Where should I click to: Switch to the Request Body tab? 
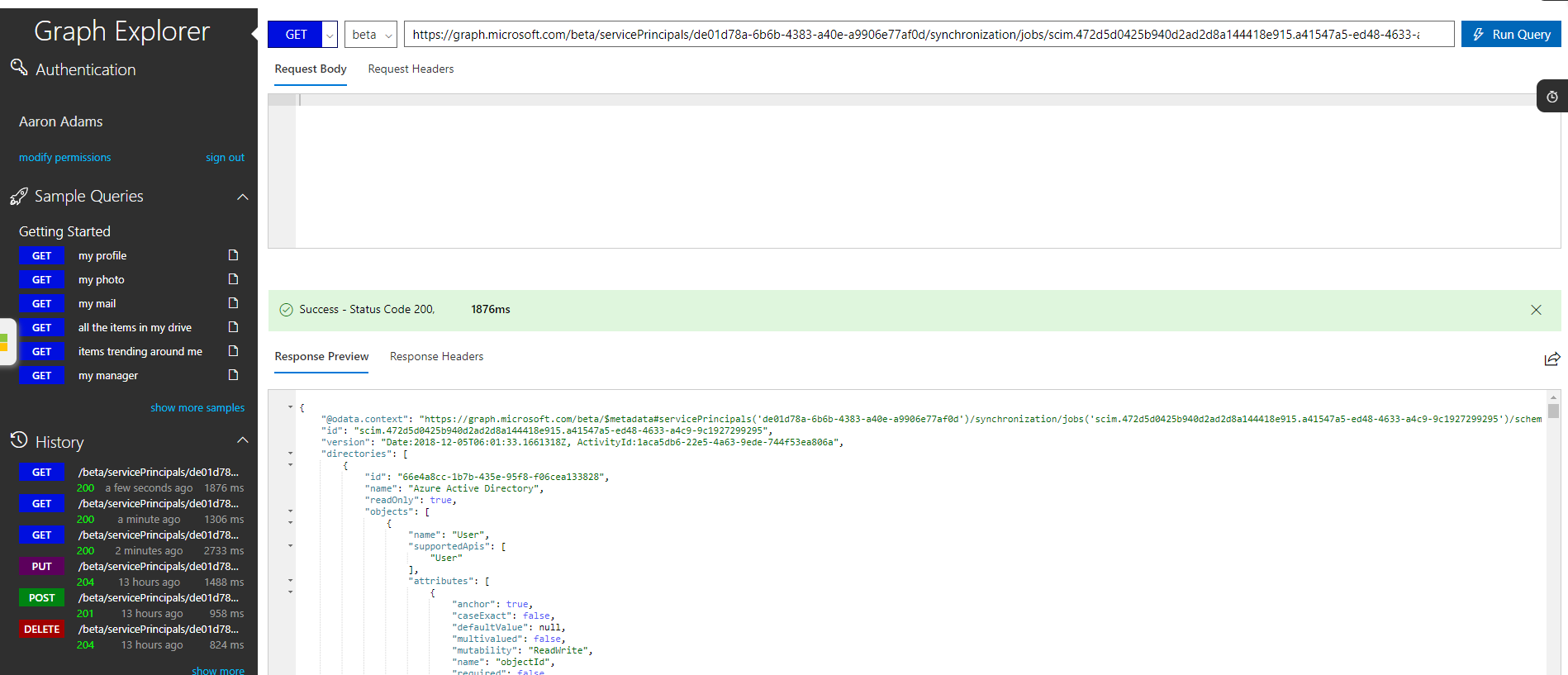point(311,69)
